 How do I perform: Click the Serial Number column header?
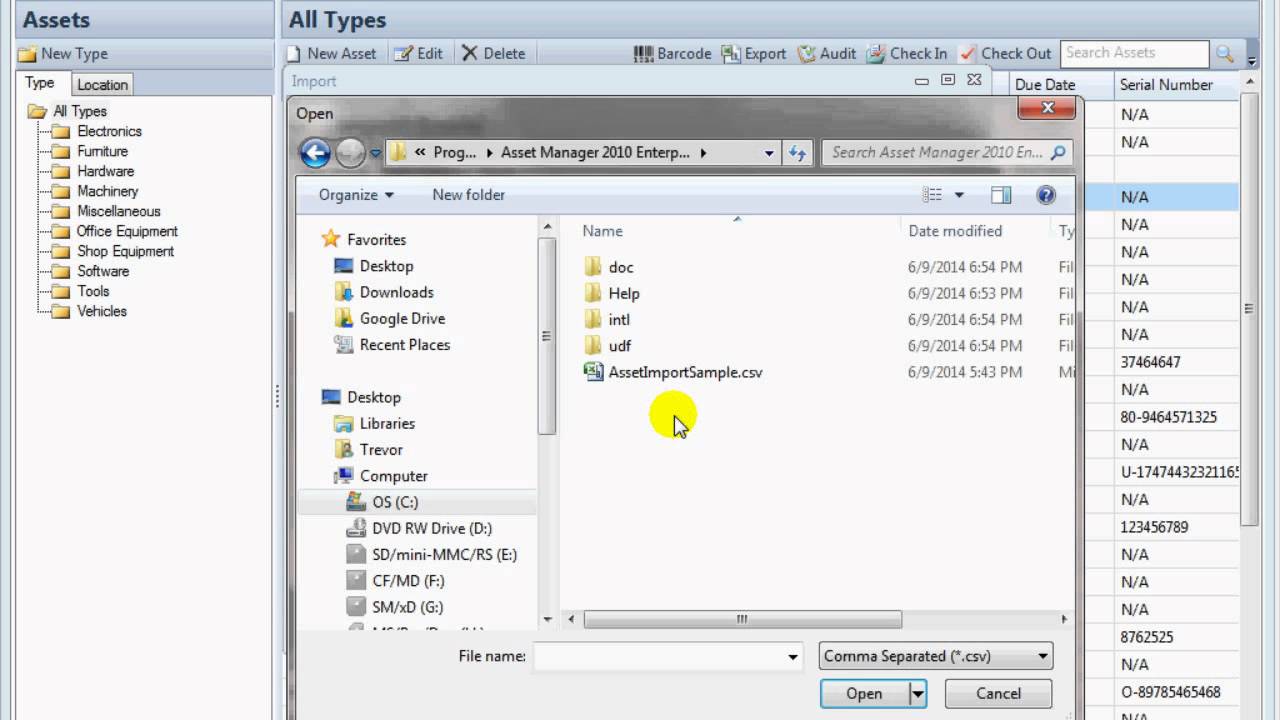(x=1176, y=85)
